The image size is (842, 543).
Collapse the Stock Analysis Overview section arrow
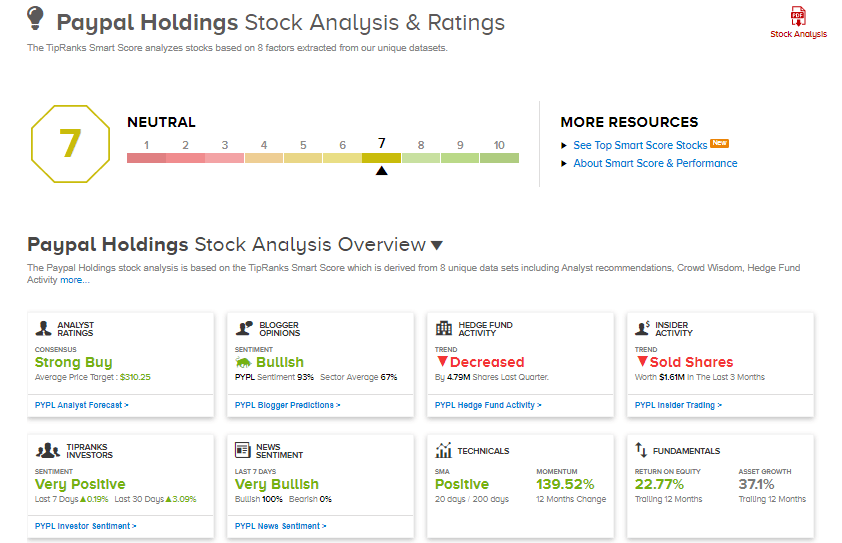coord(437,245)
